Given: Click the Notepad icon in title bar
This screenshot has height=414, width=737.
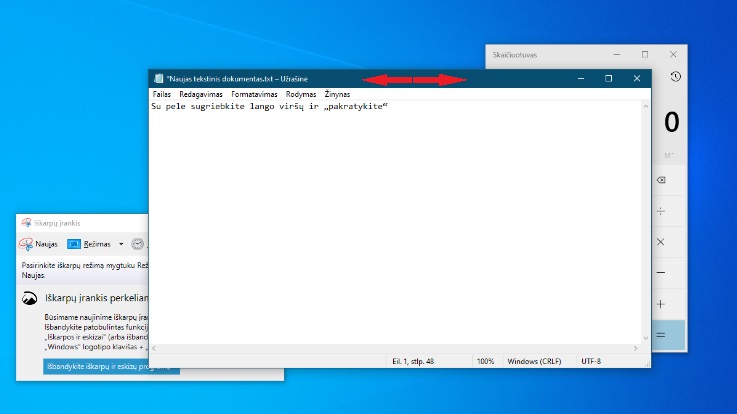Looking at the screenshot, I should click(157, 79).
